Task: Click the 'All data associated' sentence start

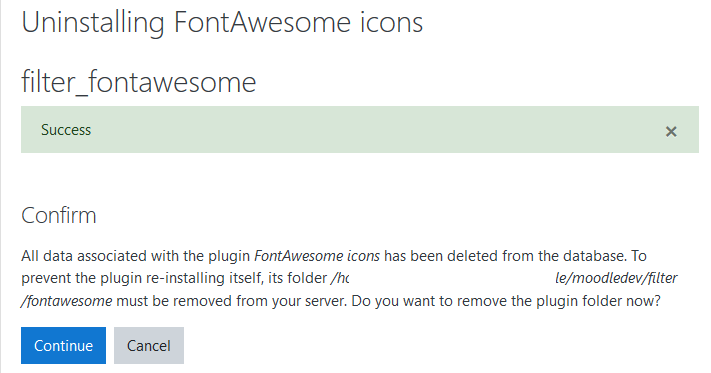Action: 83,256
